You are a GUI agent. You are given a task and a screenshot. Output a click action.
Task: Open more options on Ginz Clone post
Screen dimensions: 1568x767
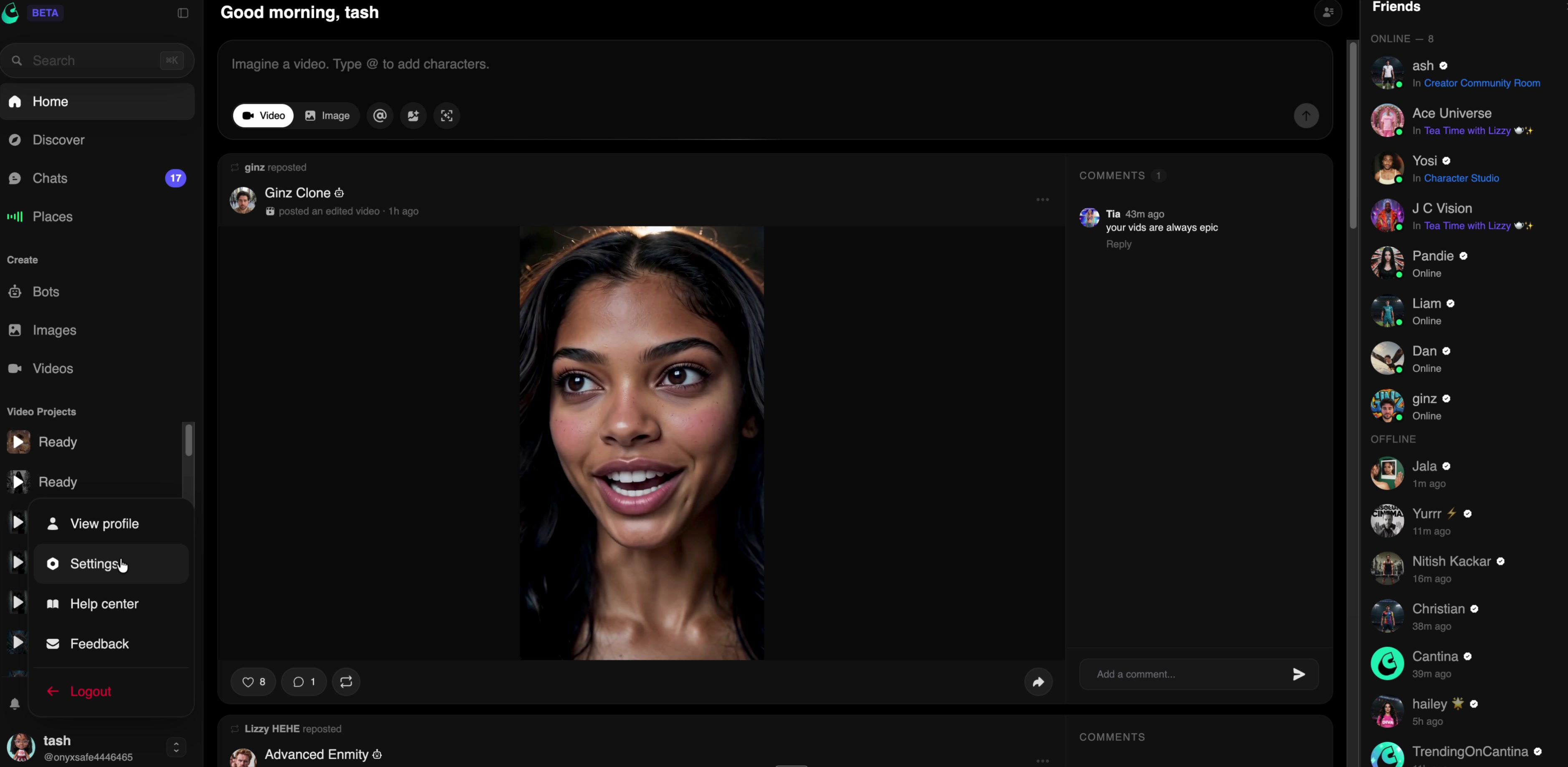click(x=1043, y=199)
